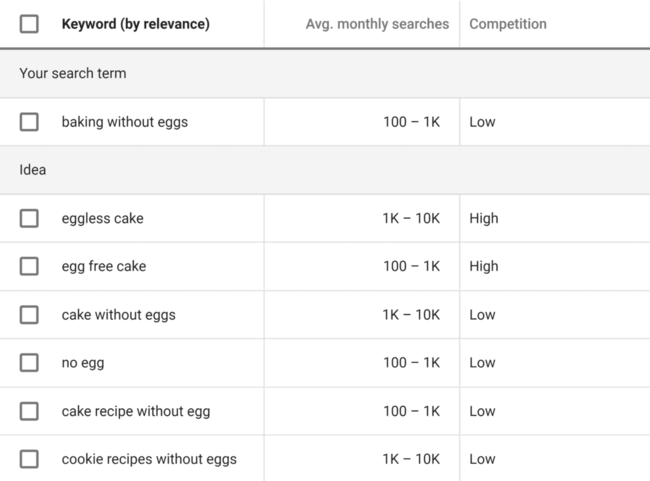
Task: Click High competition for eggless cake
Action: coord(484,218)
